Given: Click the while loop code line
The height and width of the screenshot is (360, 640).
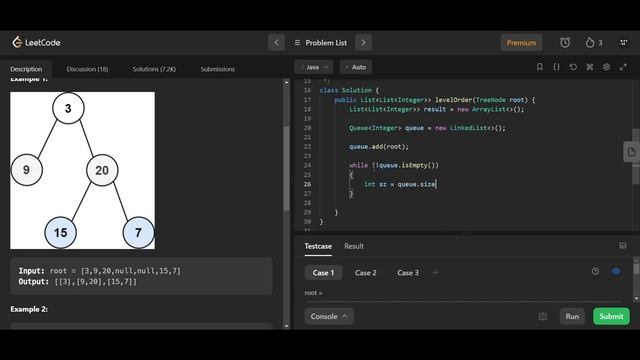Looking at the screenshot, I should pyautogui.click(x=393, y=165).
